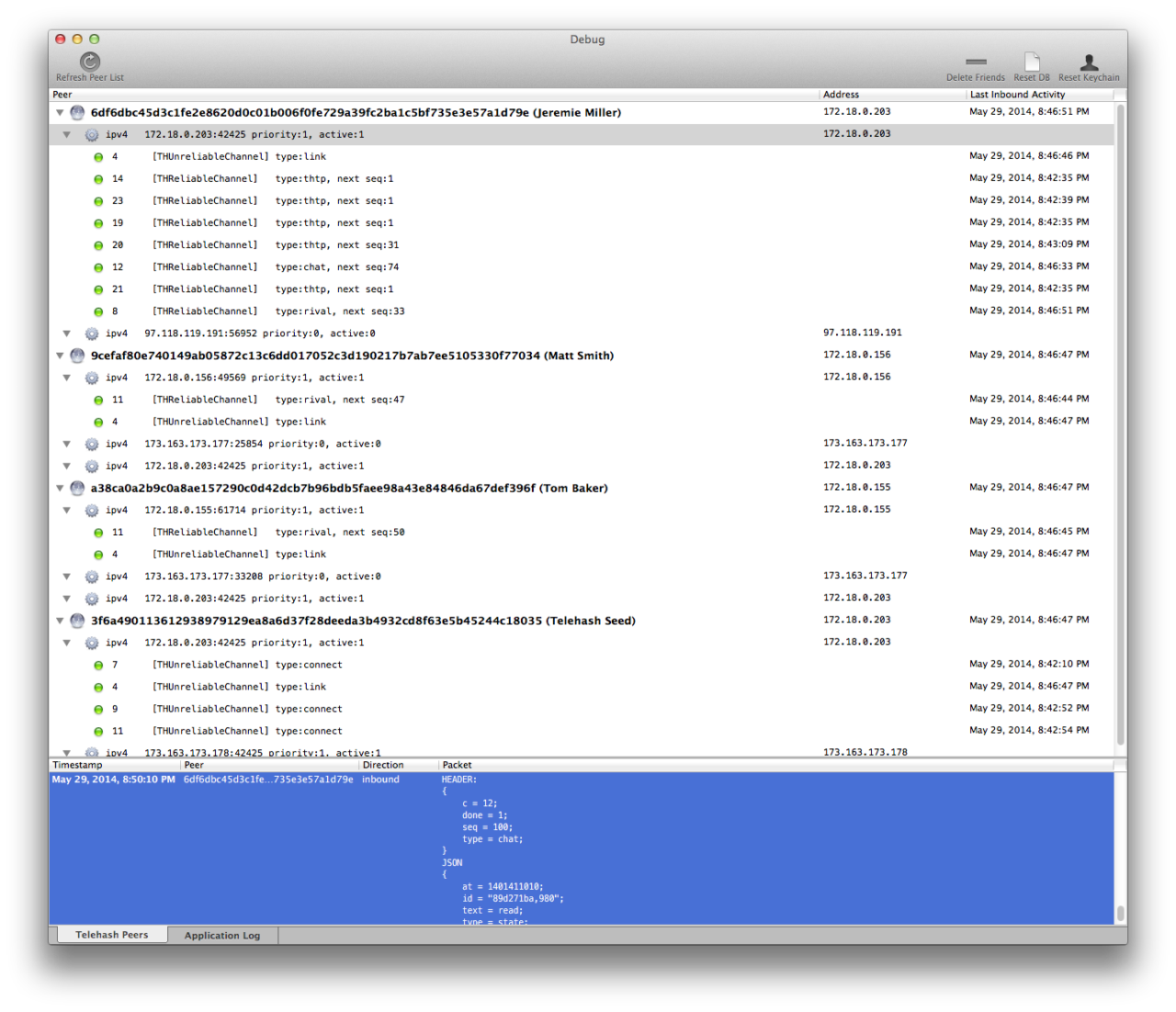The image size is (1176, 1012).
Task: Expand the 173.163.173.177:25854 ipv4 path
Action: (67, 444)
